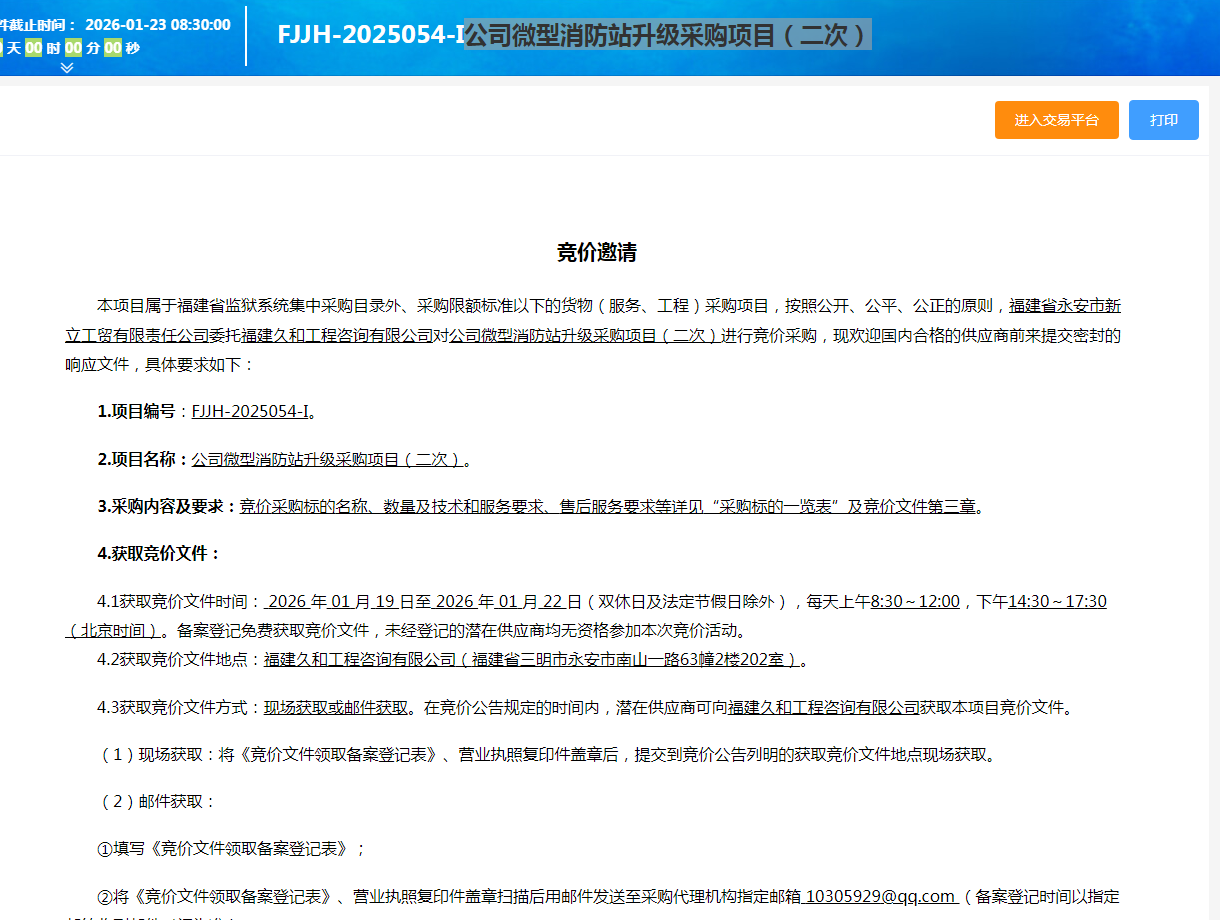Click the 竞价邀请 heading
This screenshot has width=1220, height=920.
click(x=596, y=253)
